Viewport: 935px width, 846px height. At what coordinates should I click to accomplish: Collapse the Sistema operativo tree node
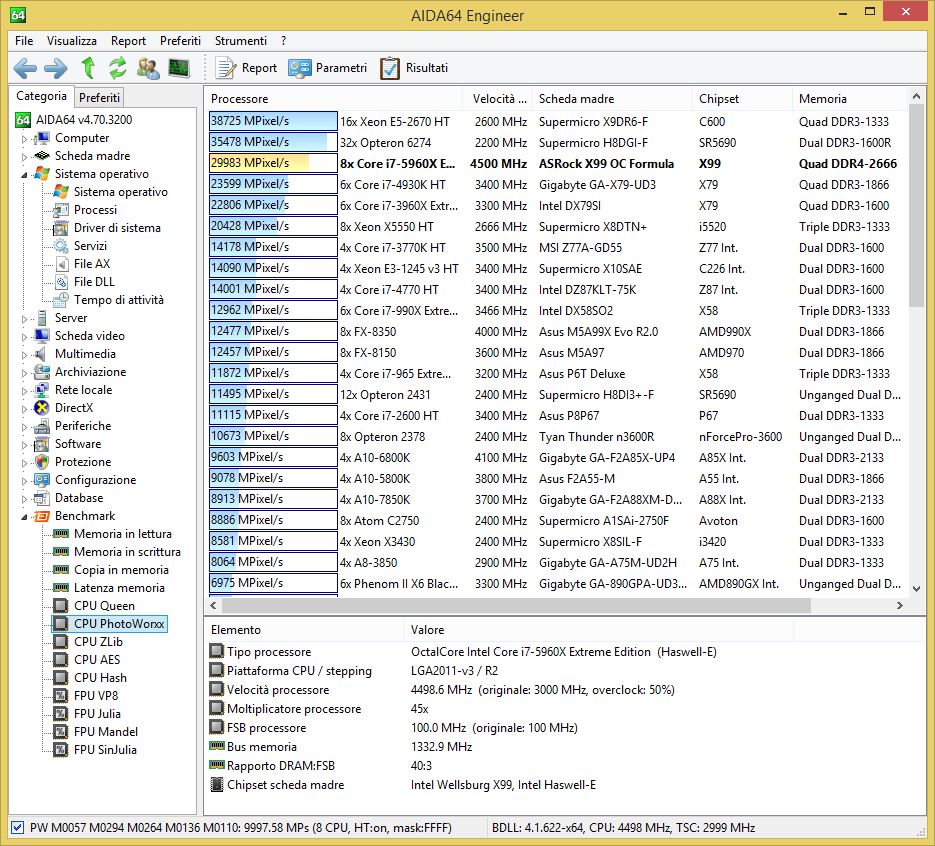click(25, 175)
